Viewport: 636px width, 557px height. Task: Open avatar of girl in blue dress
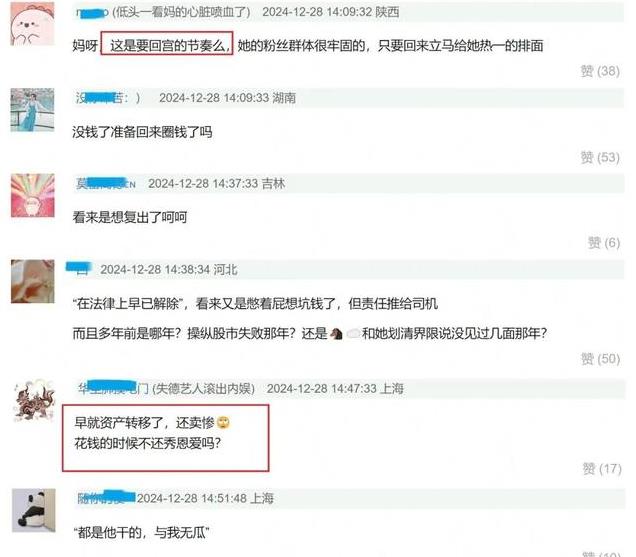(x=32, y=110)
